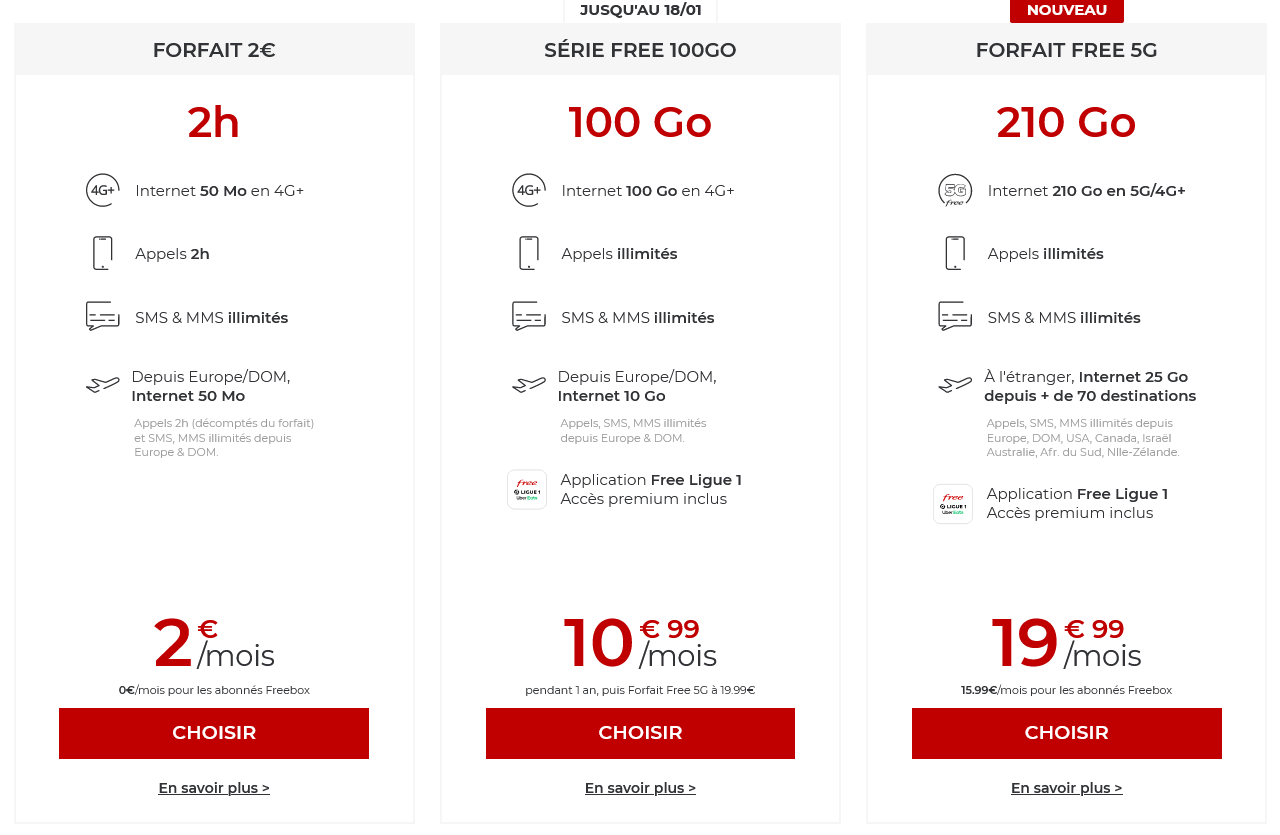The height and width of the screenshot is (835, 1280).
Task: Click the 4G+ icon in Série Free 100Go
Action: (x=529, y=190)
